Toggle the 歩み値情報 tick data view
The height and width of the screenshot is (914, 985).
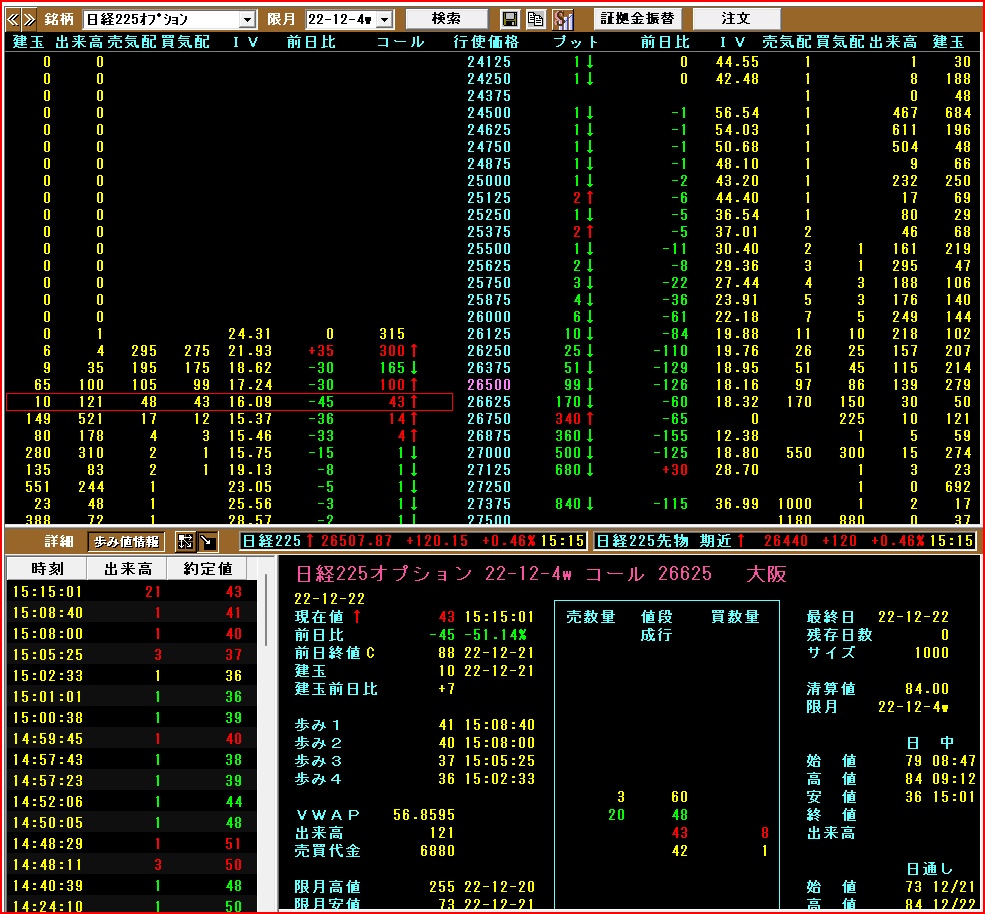(127, 542)
